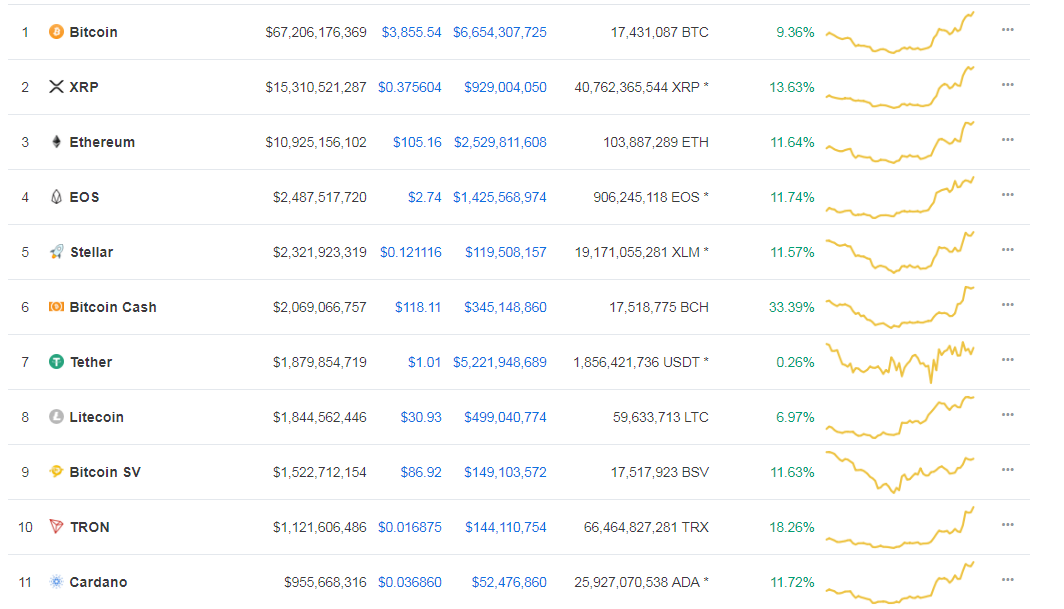Select supply 103,887,289 ETH
Viewport: 1064px width, 609px height.
pos(656,142)
